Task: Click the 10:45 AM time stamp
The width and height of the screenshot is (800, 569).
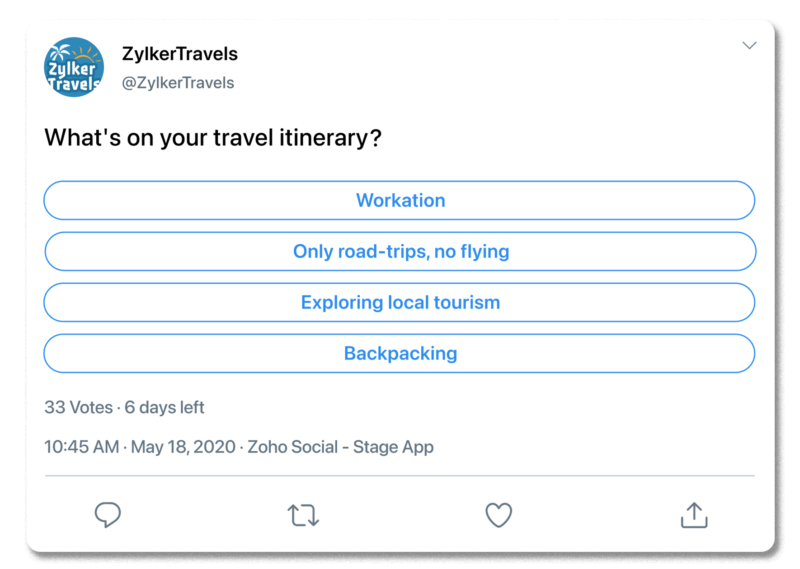Action: 81,447
